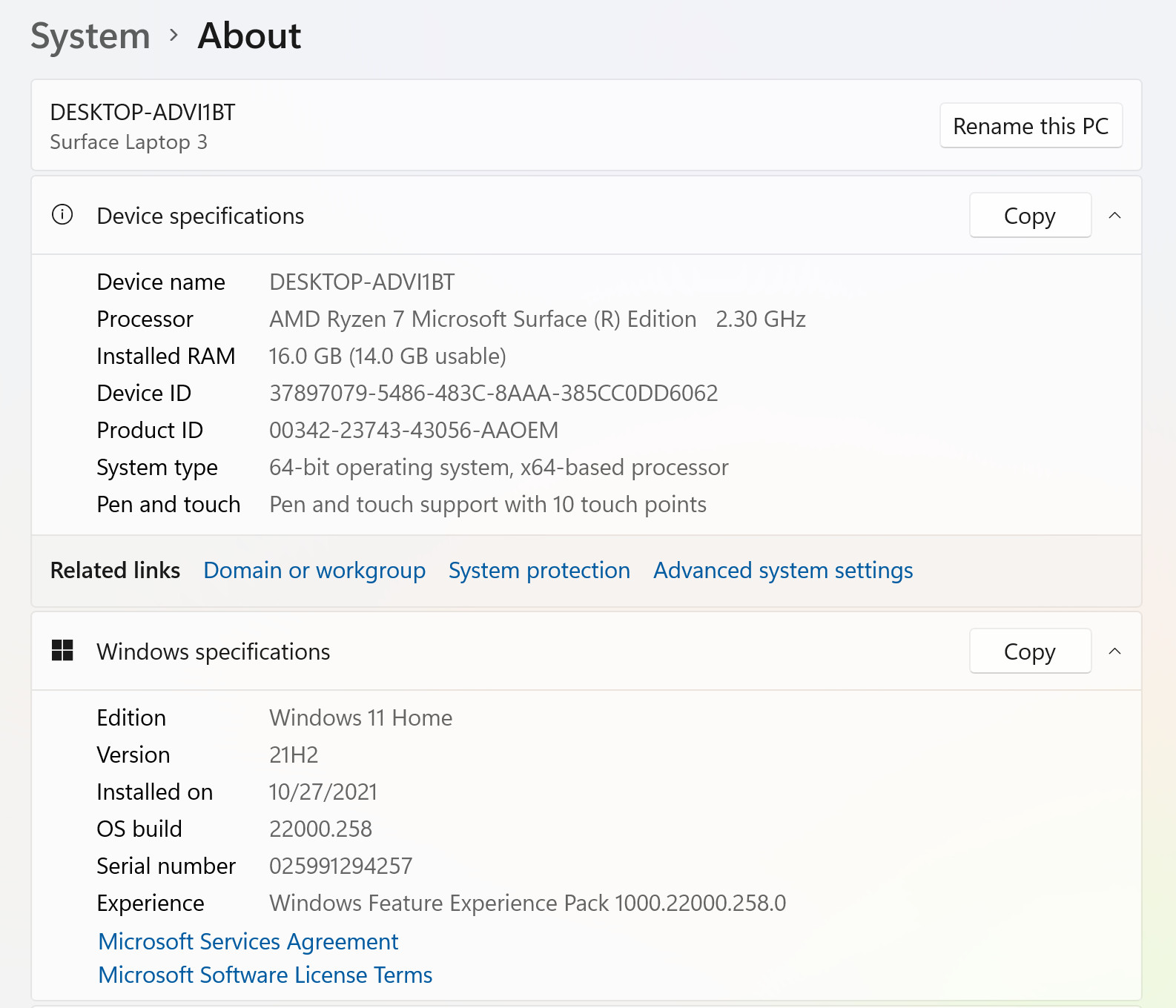Select Edition value Windows 11 Home

click(x=361, y=718)
